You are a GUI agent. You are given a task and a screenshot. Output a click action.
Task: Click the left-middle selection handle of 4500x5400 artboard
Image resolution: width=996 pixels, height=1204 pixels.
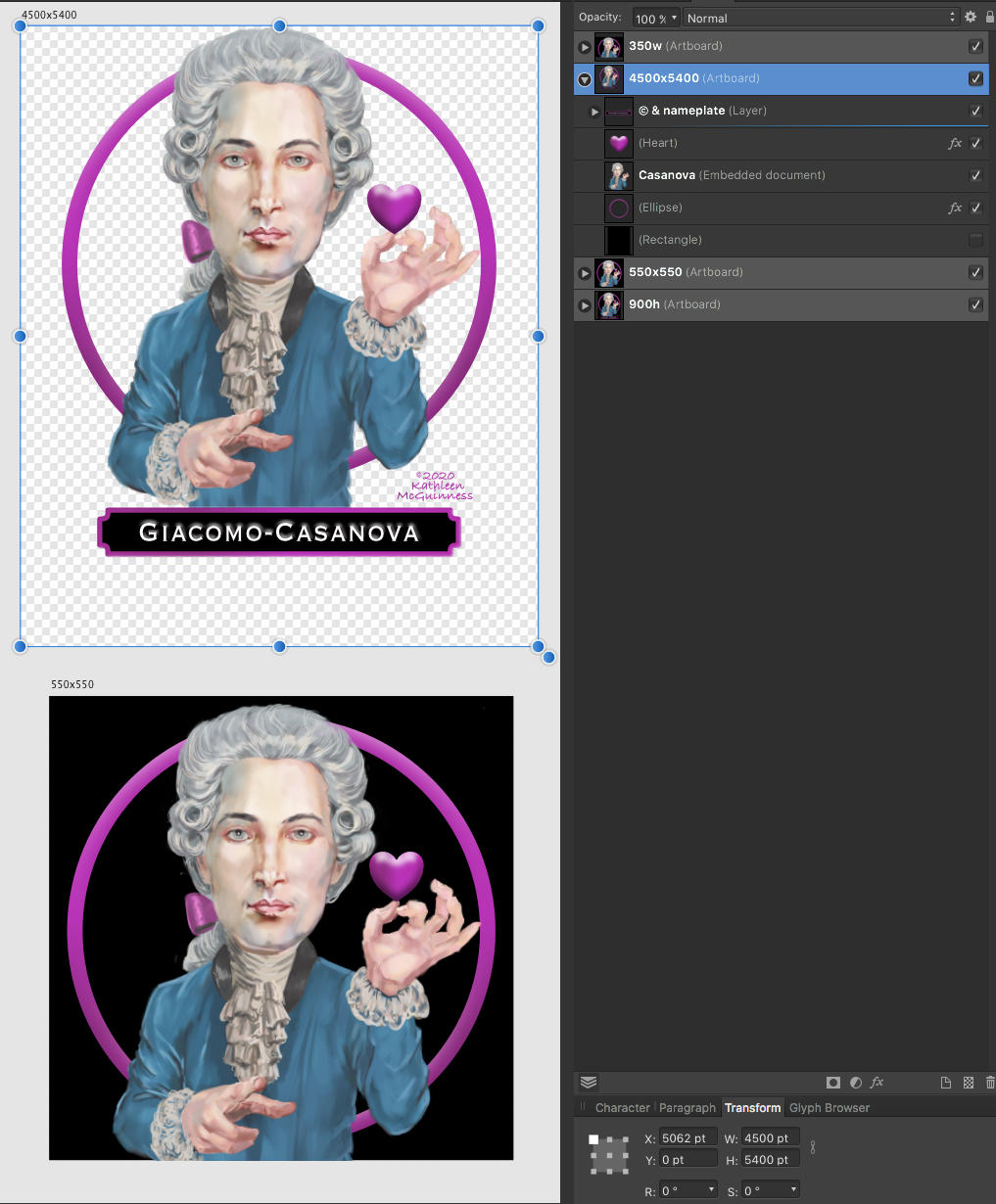[x=20, y=336]
